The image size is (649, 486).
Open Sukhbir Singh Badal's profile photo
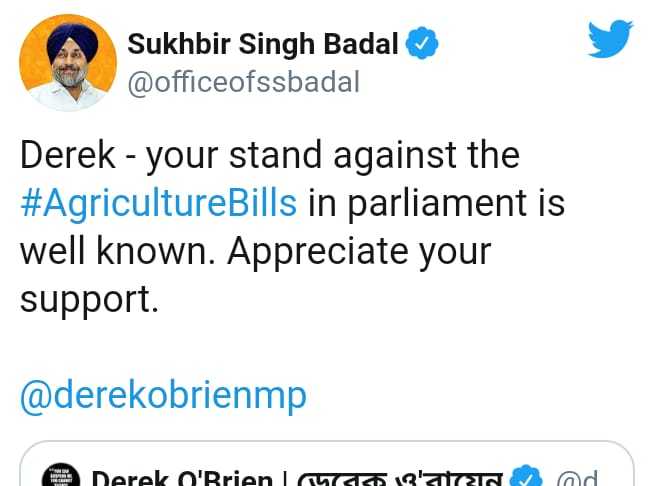tap(68, 63)
